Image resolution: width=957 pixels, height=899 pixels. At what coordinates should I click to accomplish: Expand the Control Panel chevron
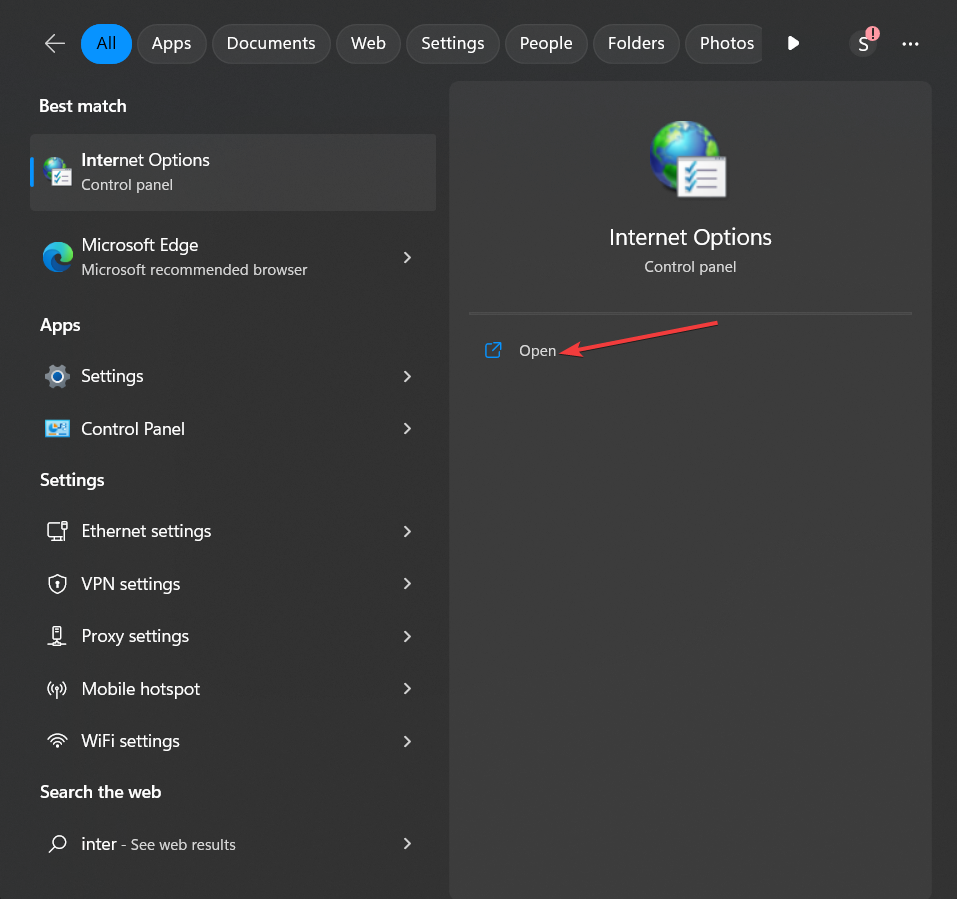407,428
